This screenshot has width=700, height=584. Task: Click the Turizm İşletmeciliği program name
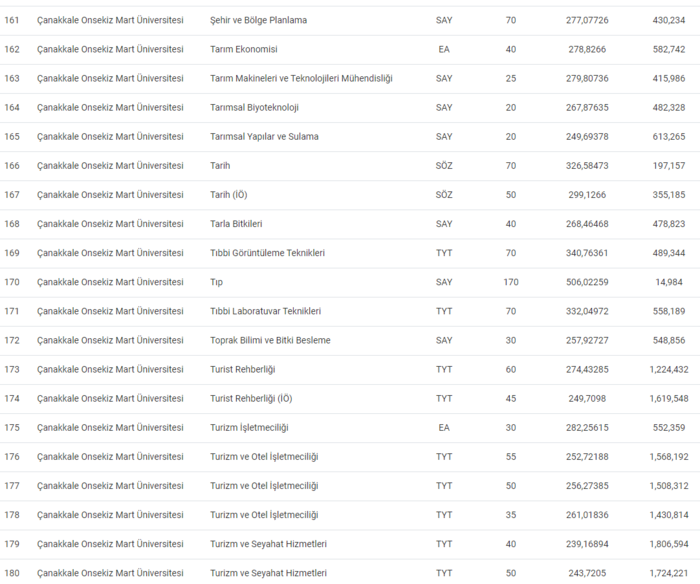tap(249, 427)
